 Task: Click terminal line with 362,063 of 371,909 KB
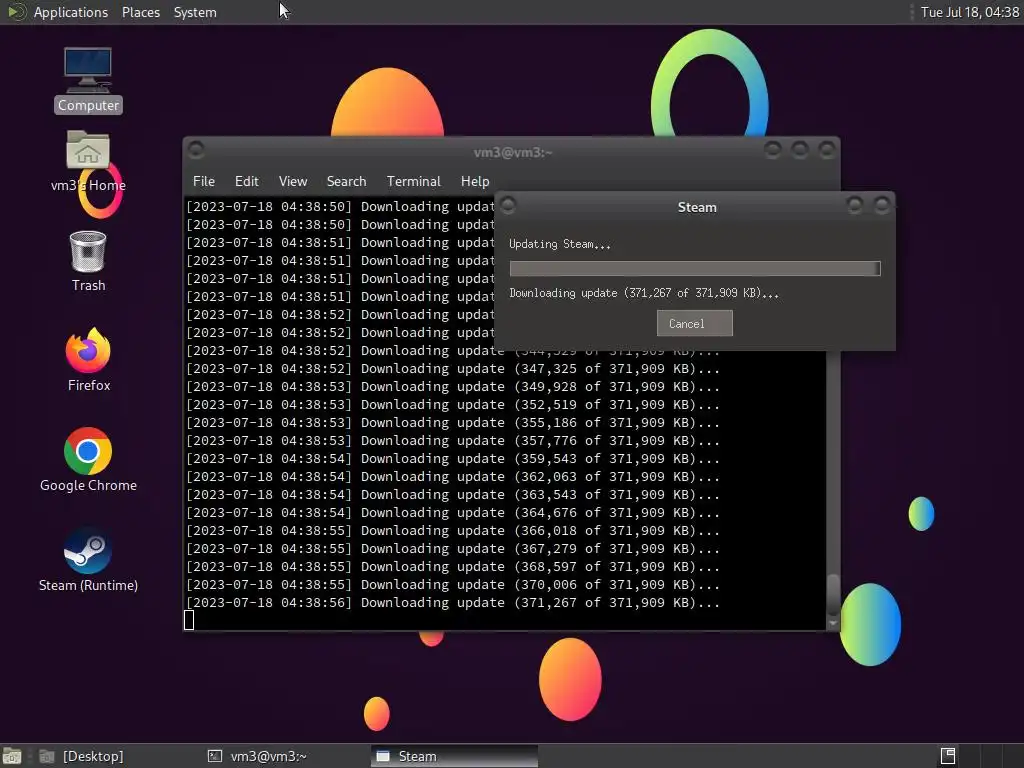tap(453, 477)
